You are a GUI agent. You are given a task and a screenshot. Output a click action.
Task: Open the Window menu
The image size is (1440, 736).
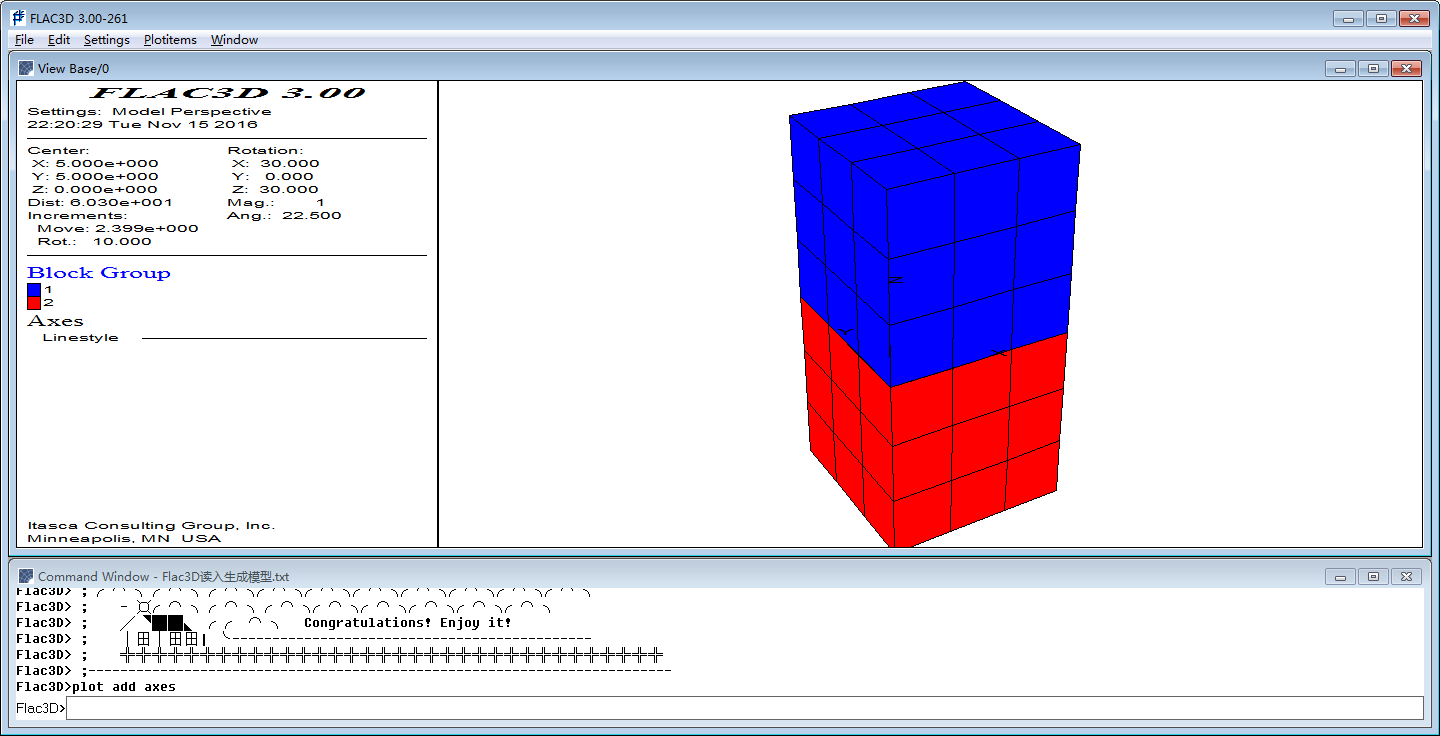pyautogui.click(x=234, y=40)
